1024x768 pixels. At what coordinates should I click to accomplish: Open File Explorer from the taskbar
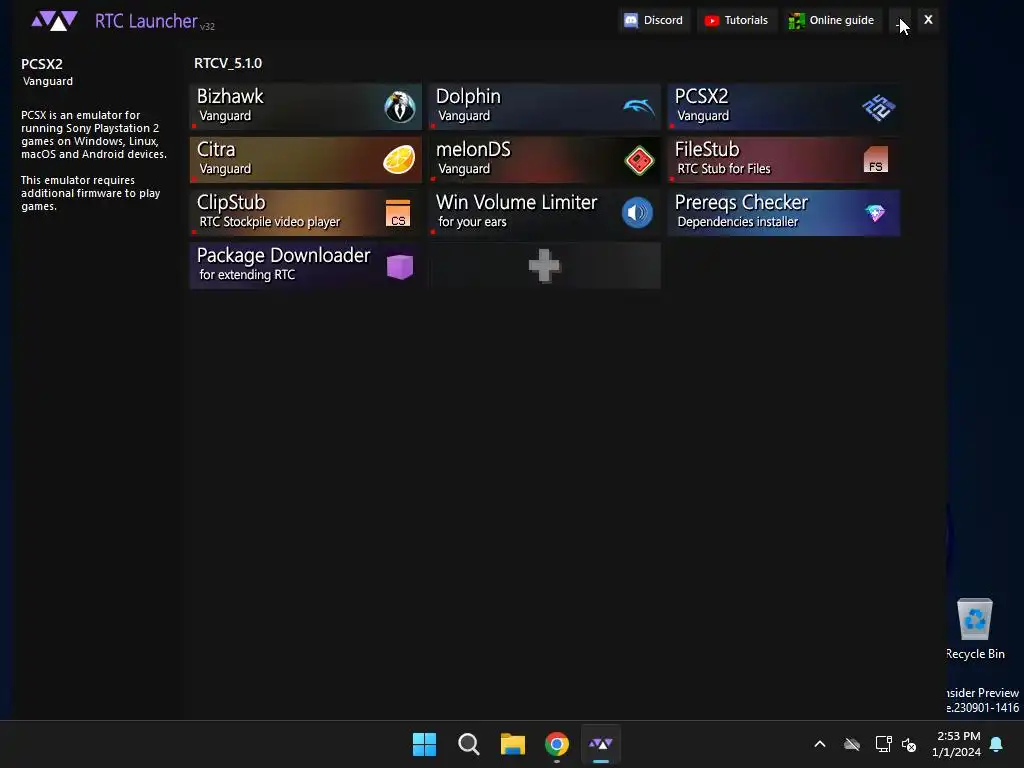pos(513,744)
